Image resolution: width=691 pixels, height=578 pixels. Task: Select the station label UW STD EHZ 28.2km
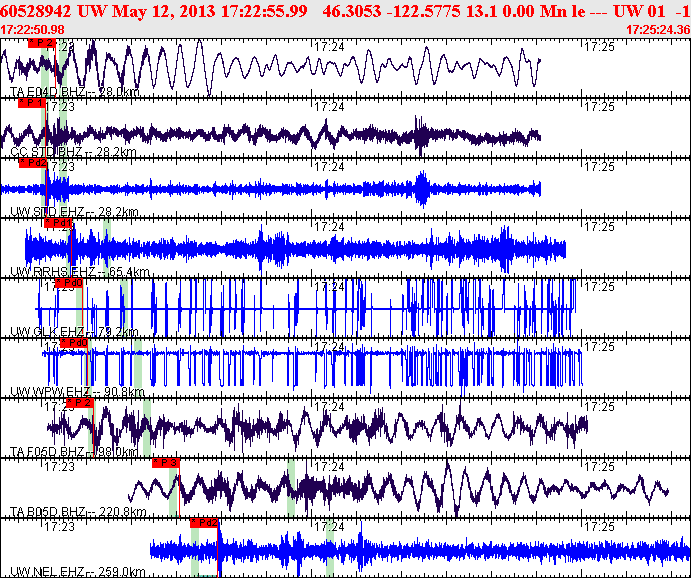click(x=74, y=212)
